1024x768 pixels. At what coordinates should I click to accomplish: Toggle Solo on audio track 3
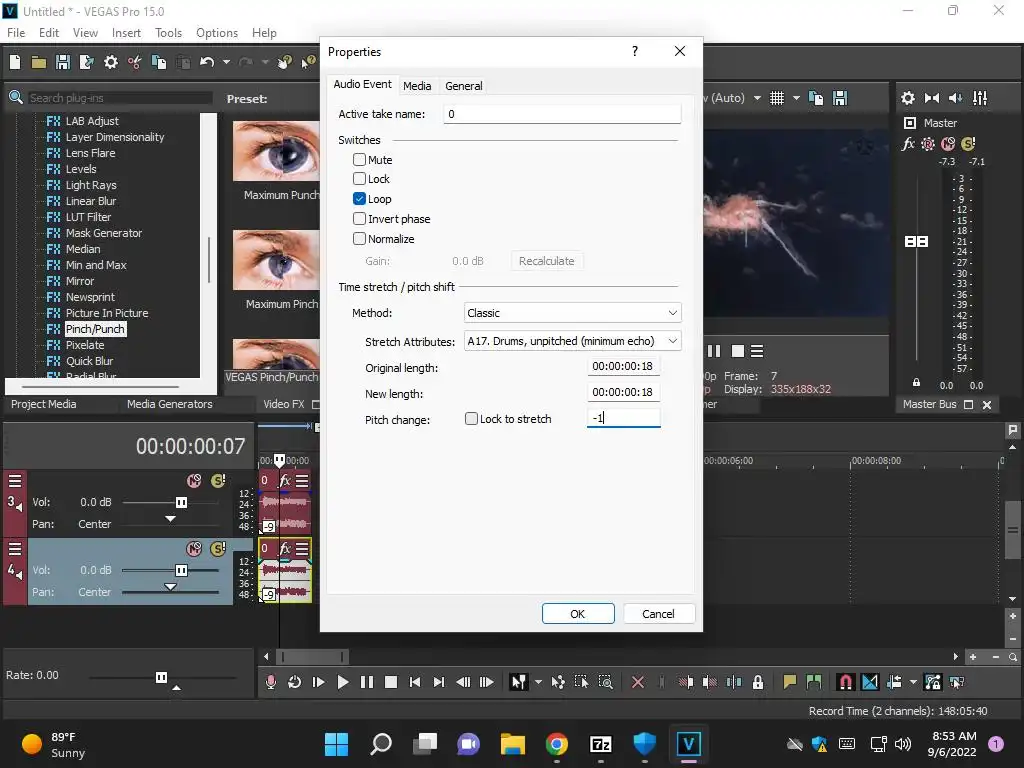[x=218, y=481]
